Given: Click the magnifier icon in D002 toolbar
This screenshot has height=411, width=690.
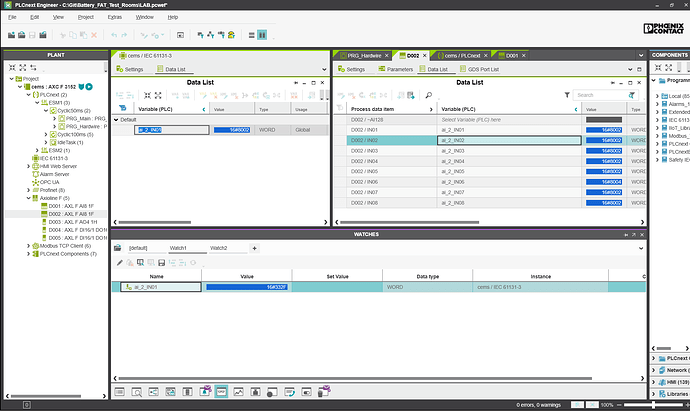Looking at the screenshot, I should (x=427, y=95).
